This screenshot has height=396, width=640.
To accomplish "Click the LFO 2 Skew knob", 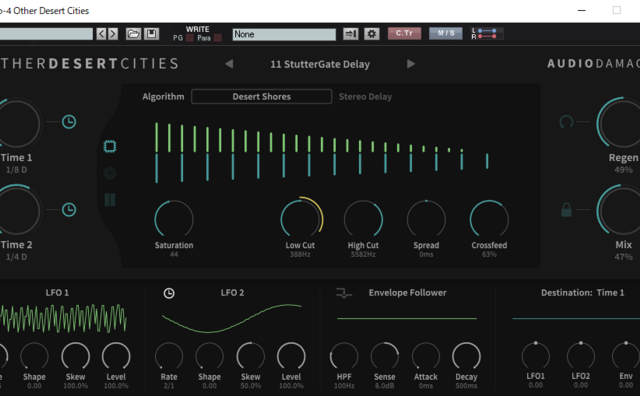I will 251,356.
